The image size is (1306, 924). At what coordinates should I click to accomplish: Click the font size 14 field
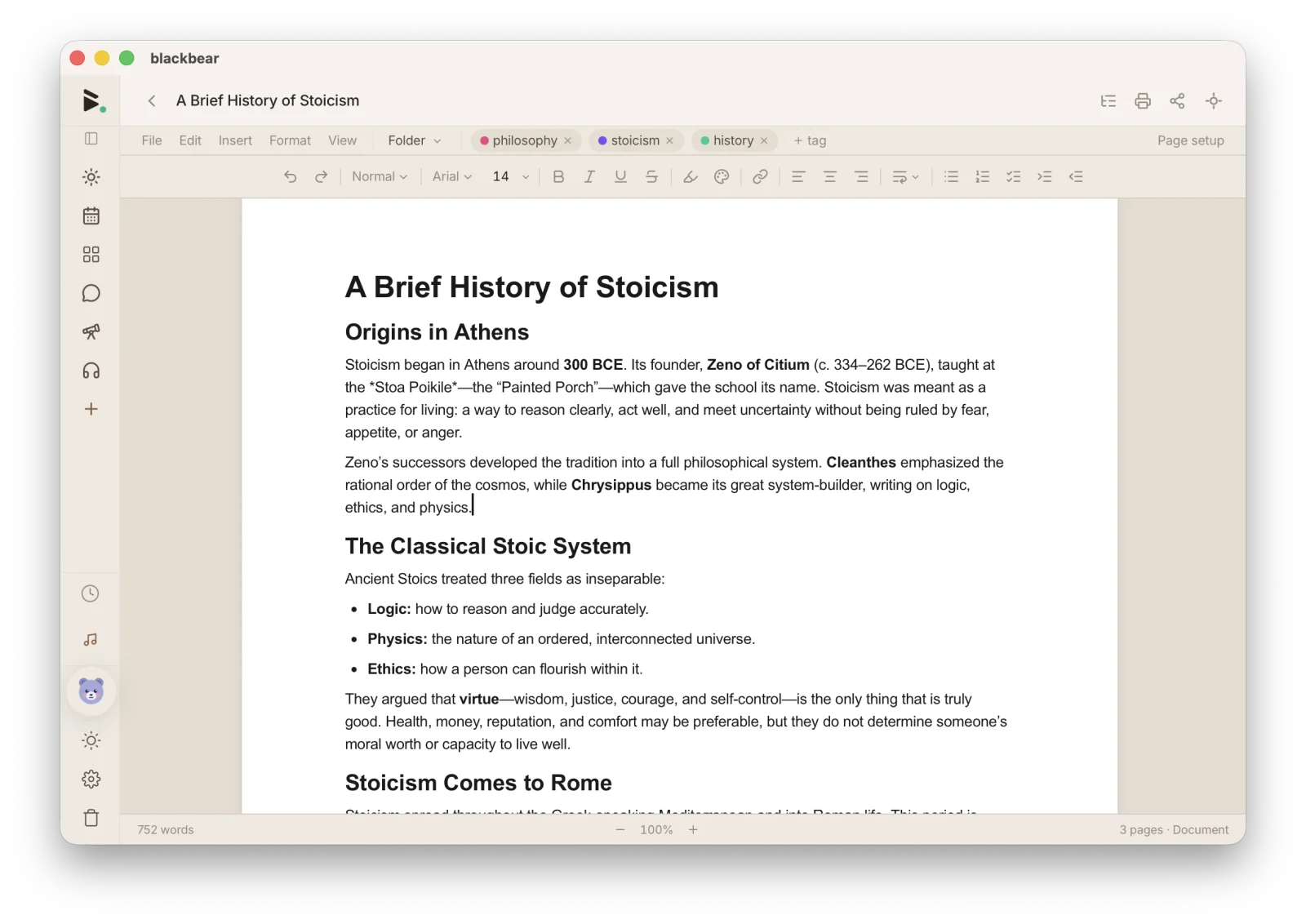(501, 176)
